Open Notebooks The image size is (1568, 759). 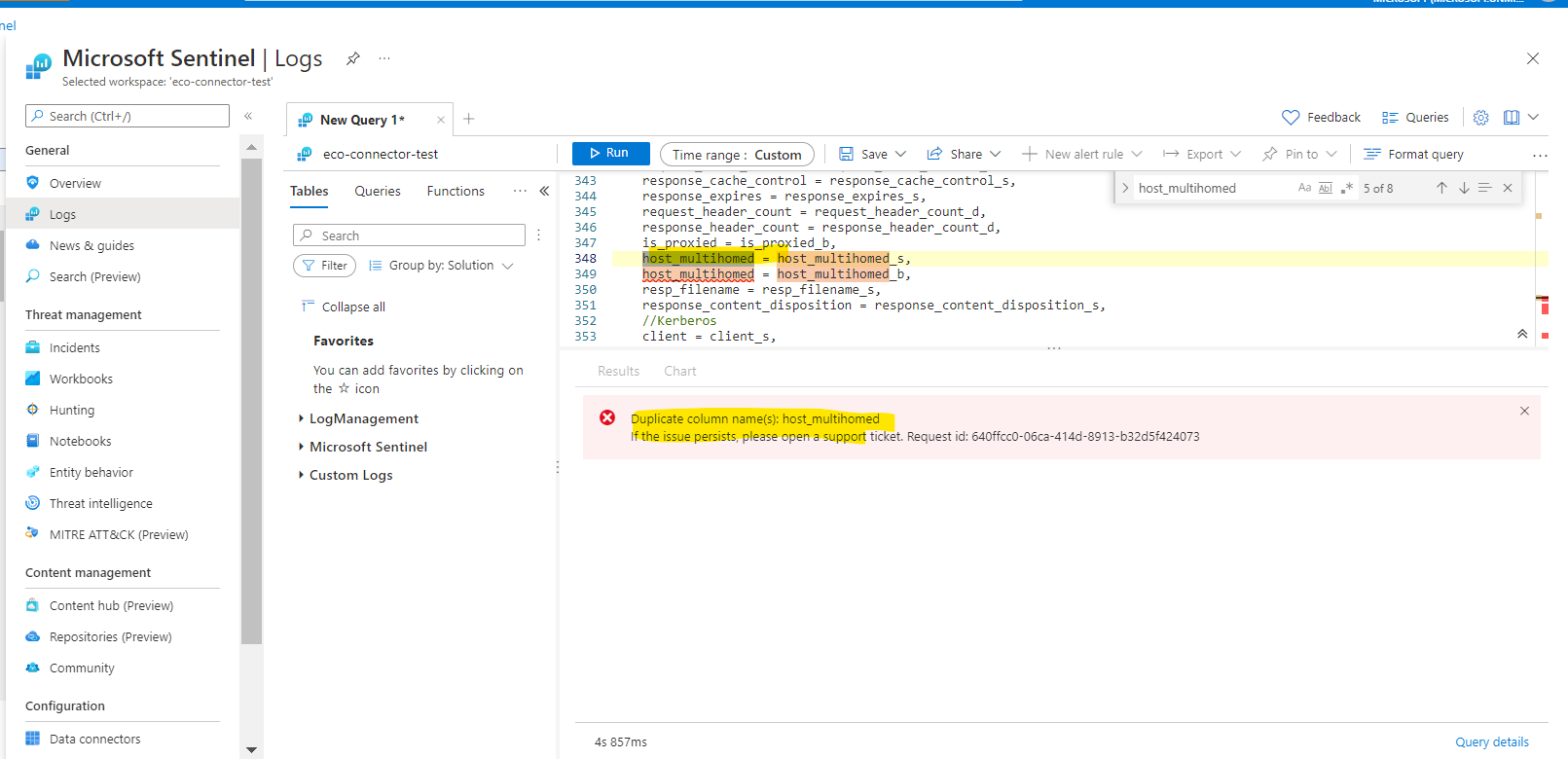[80, 441]
